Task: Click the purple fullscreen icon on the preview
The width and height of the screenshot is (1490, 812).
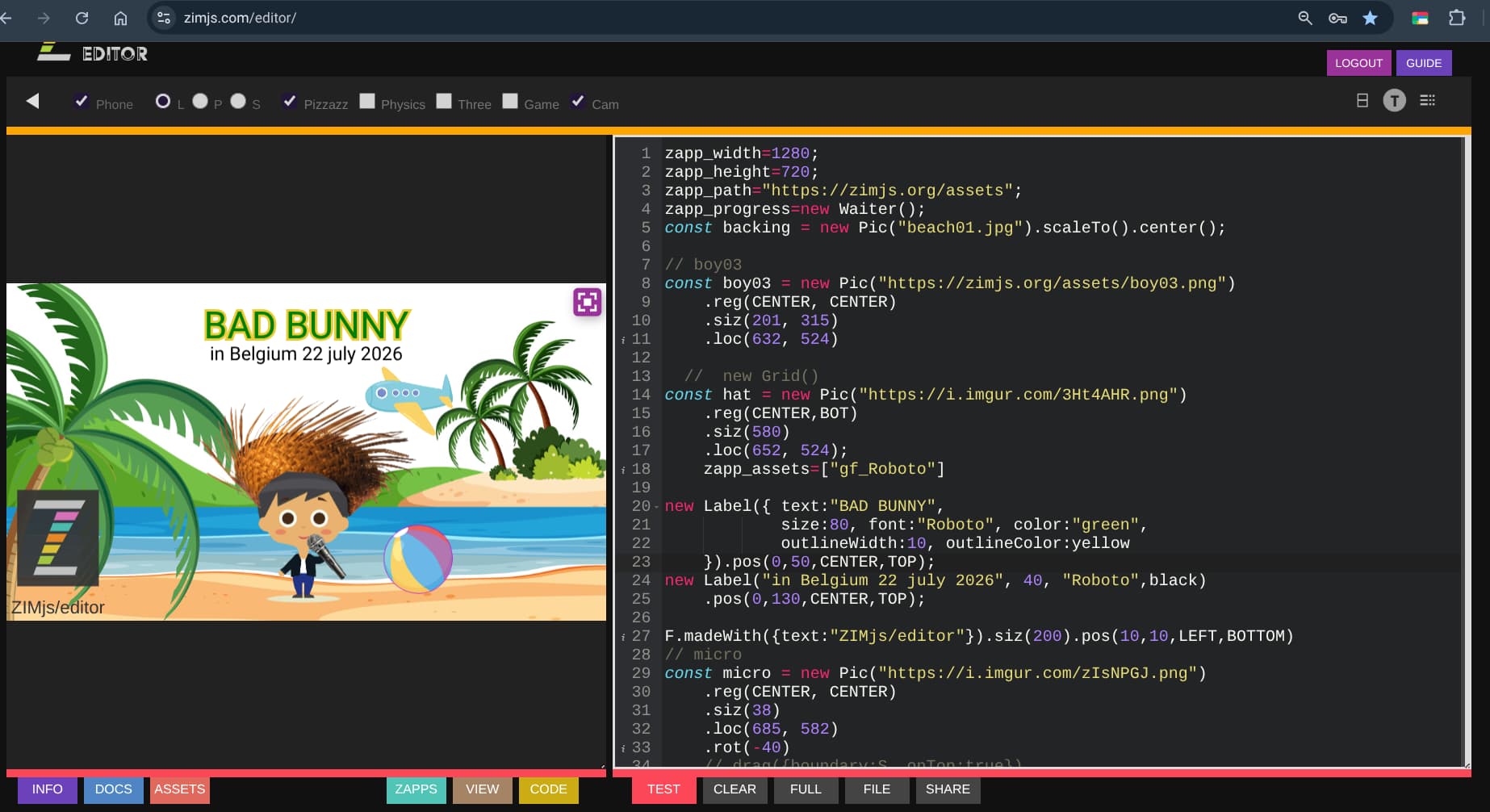Action: 588,302
